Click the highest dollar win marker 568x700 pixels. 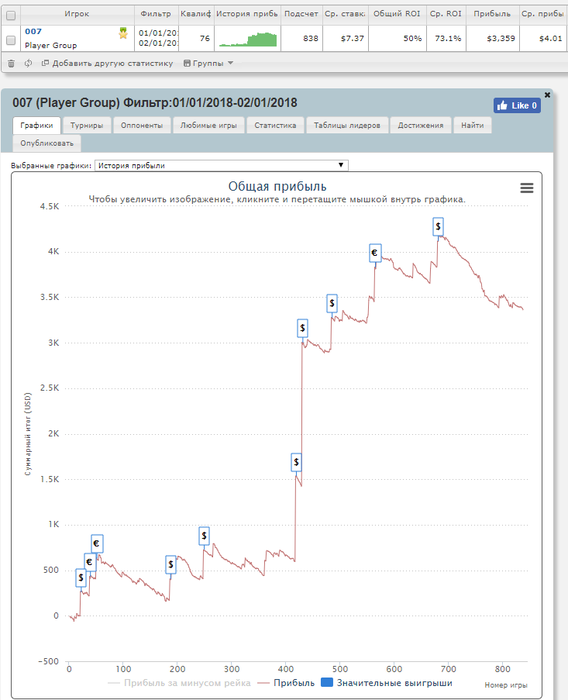438,227
